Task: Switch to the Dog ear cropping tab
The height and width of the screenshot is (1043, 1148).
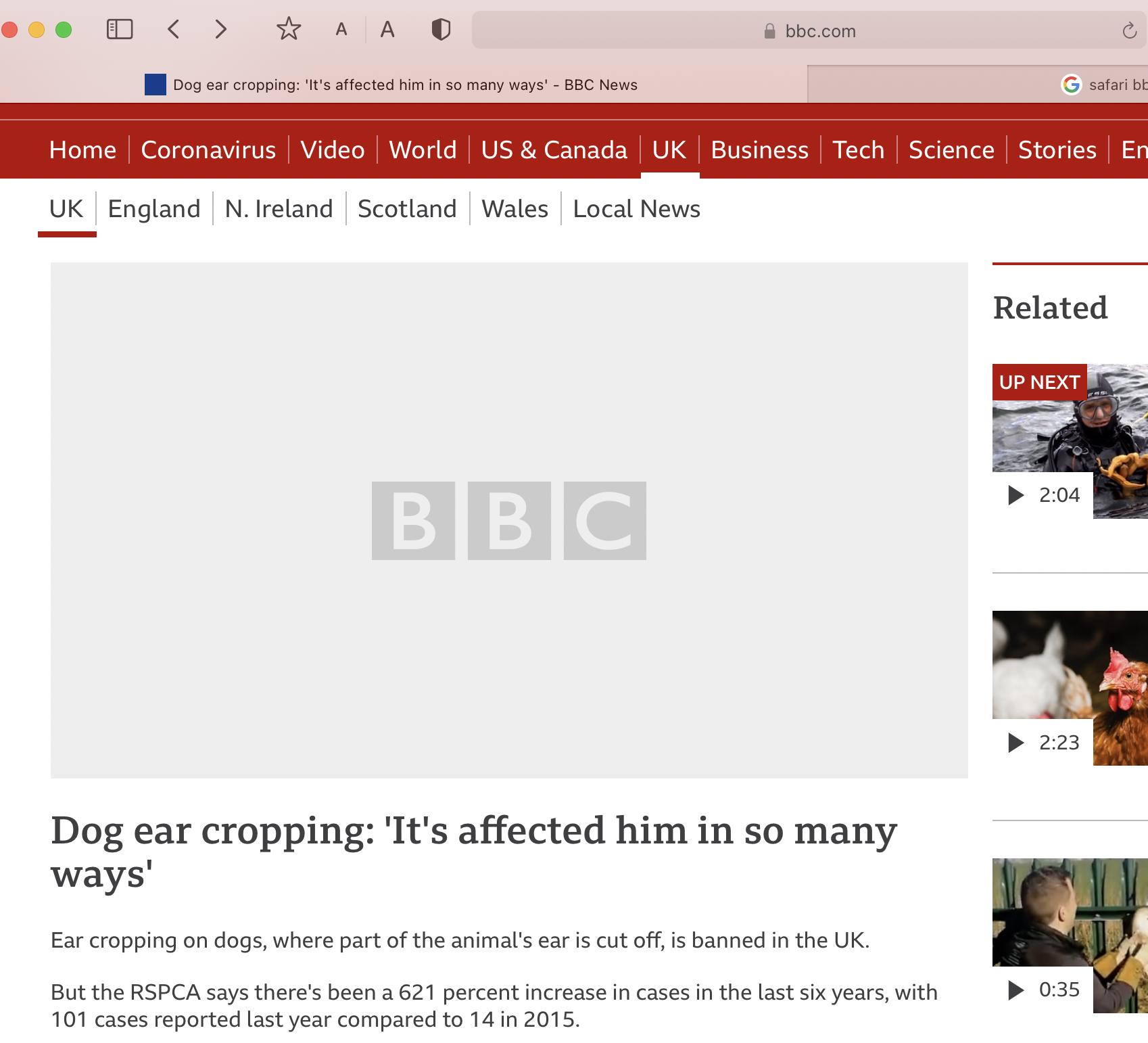Action: [404, 85]
